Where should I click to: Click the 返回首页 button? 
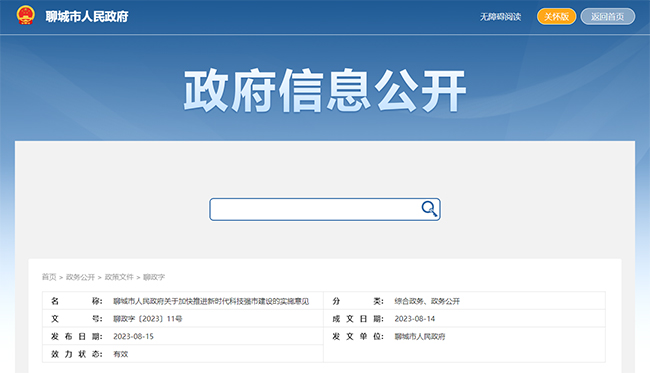tap(608, 17)
